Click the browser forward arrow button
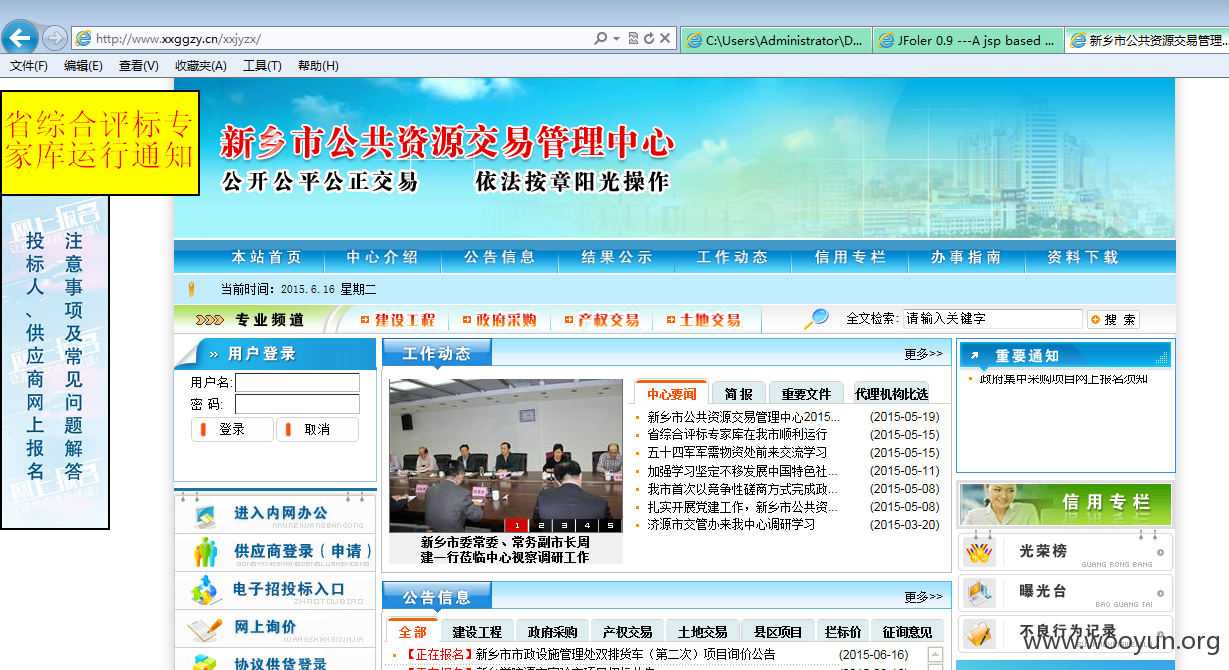1229x670 pixels. tap(55, 39)
